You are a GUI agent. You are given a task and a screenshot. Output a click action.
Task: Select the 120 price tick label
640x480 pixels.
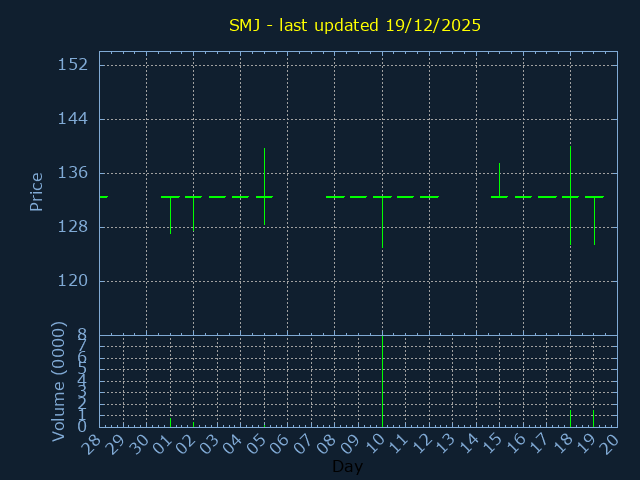(73, 281)
